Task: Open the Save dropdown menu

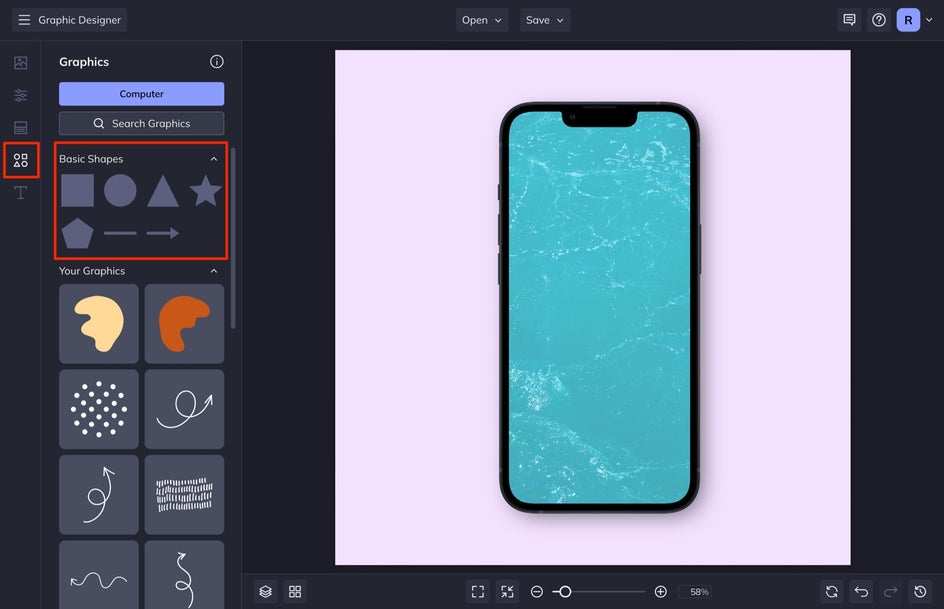Action: 544,20
